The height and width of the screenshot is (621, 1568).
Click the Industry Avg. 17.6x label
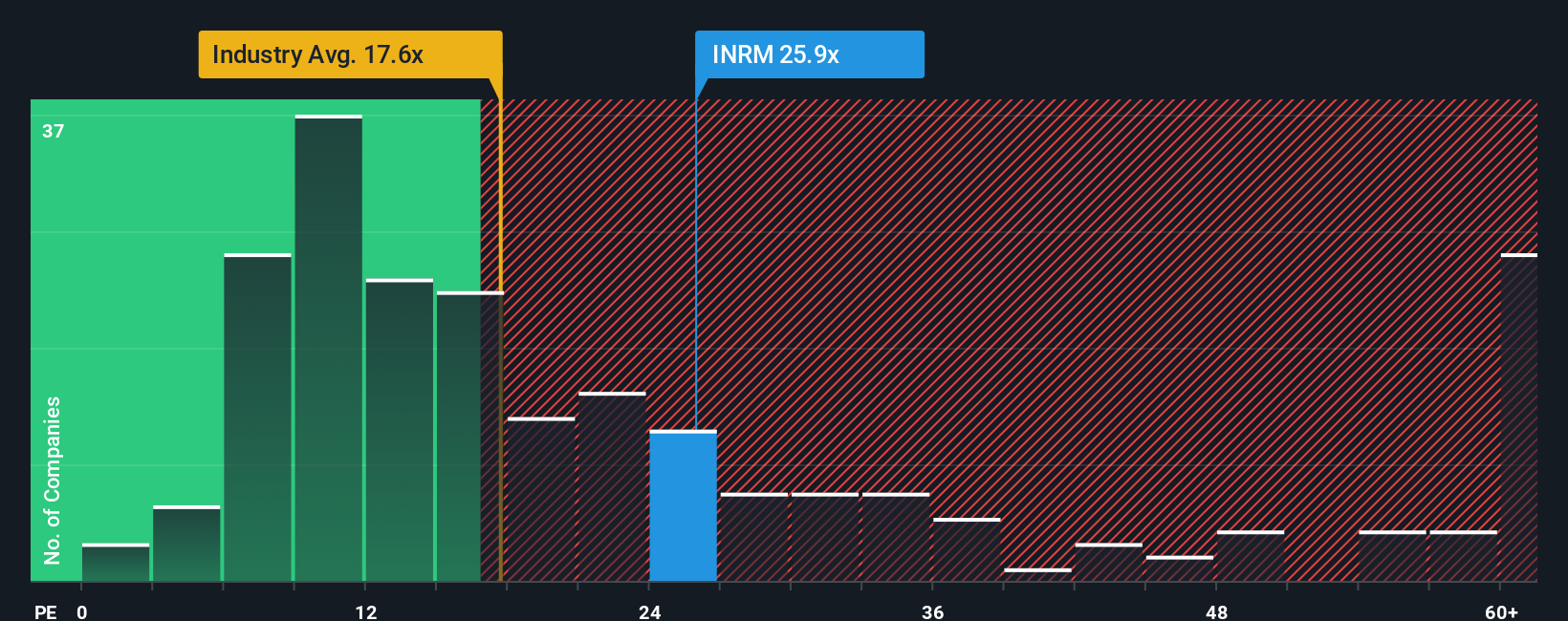[350, 54]
